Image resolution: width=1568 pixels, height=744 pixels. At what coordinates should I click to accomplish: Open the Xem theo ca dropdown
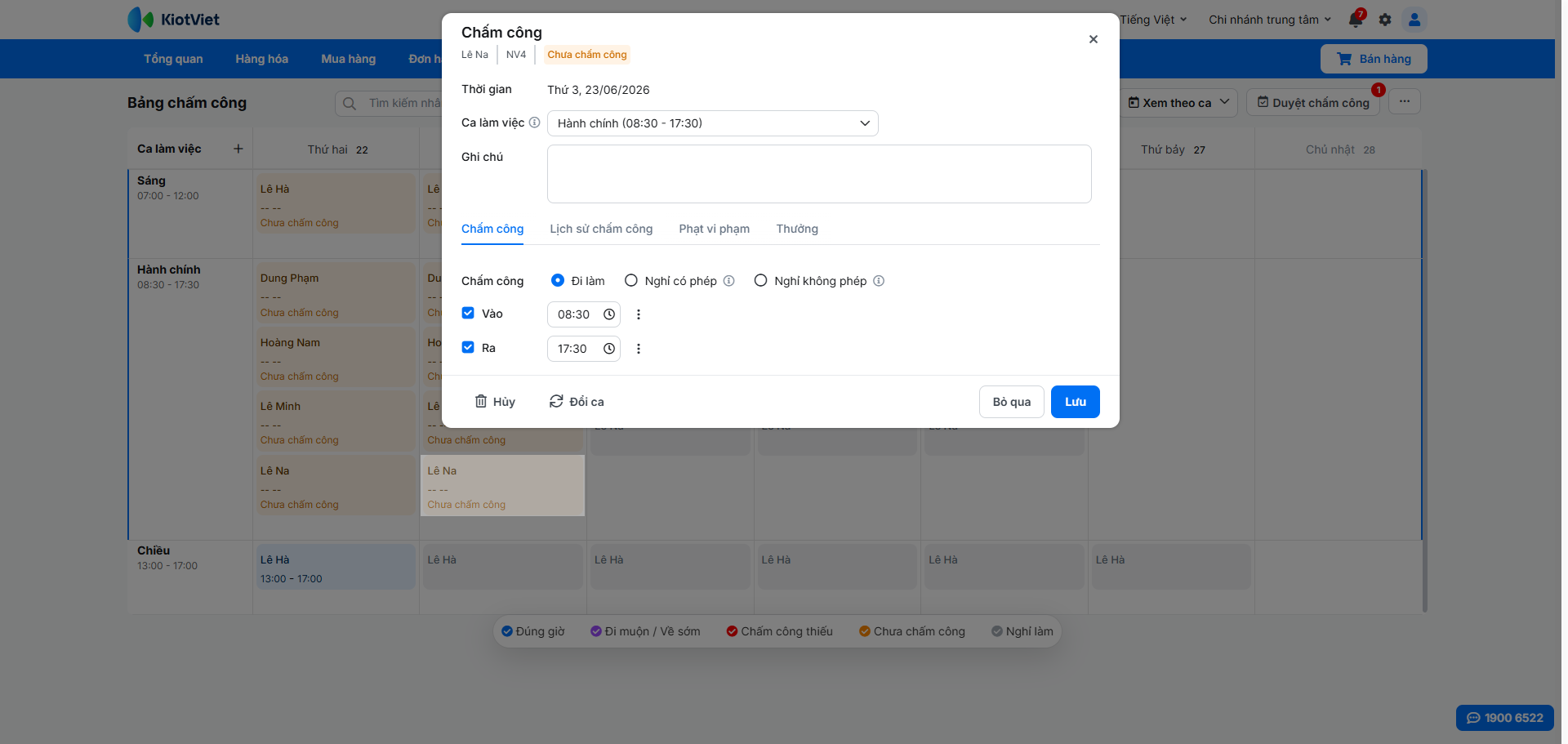tap(1178, 102)
